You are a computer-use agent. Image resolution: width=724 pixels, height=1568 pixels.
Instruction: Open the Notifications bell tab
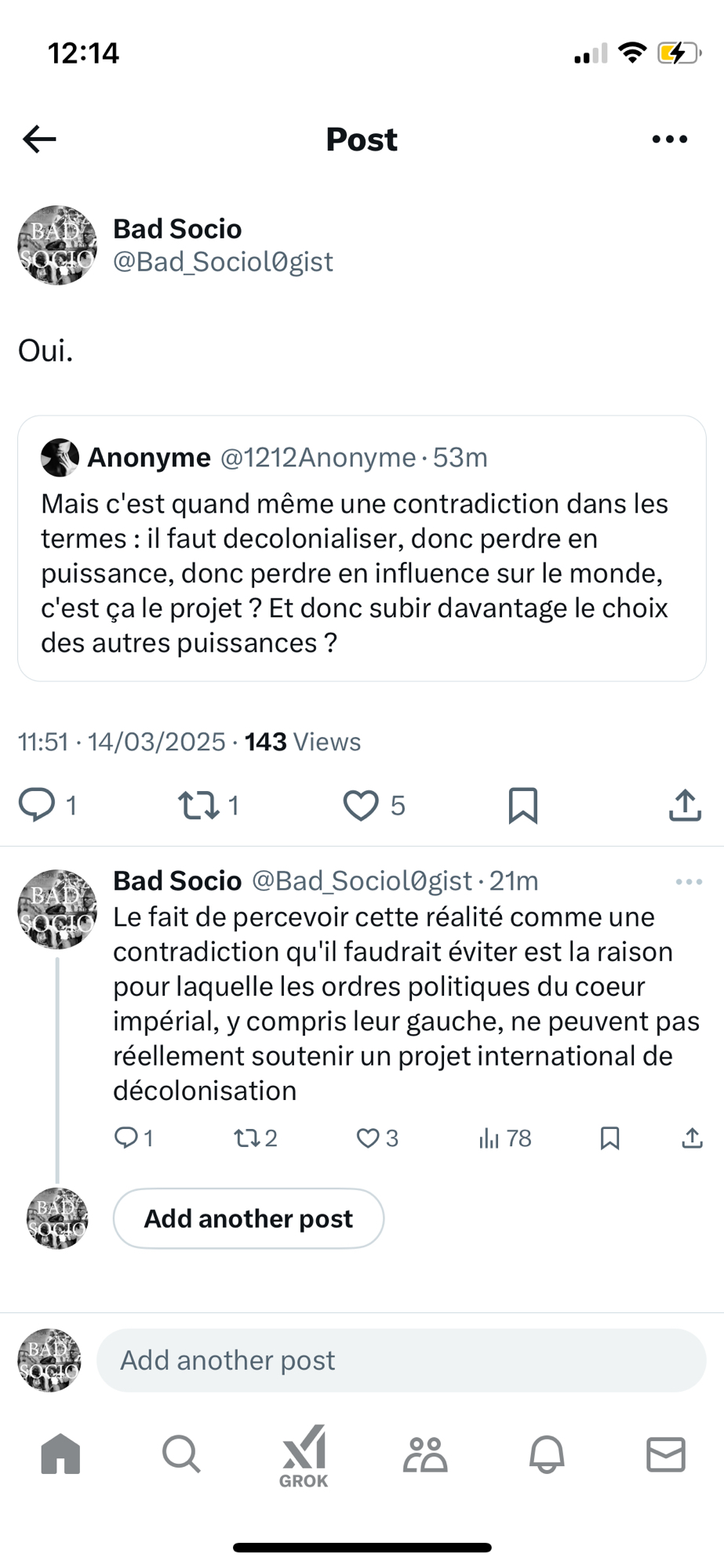[x=547, y=1454]
